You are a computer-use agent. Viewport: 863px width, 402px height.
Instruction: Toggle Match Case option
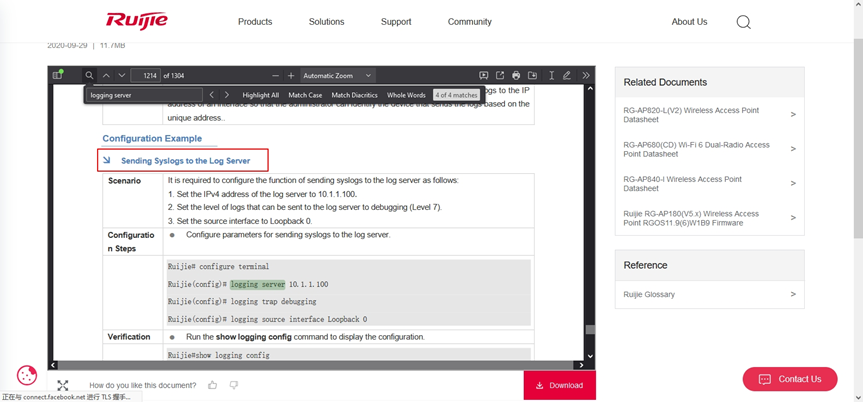tap(305, 95)
